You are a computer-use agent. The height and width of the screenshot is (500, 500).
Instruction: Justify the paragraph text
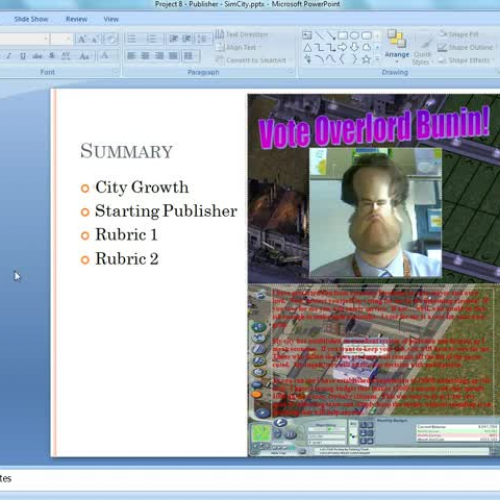(173, 56)
